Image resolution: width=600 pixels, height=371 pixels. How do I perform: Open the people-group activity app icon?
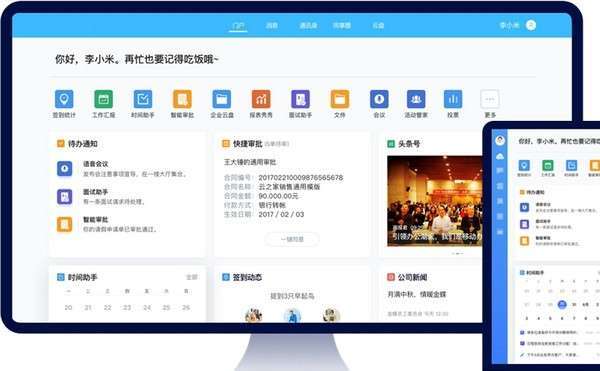tap(416, 99)
